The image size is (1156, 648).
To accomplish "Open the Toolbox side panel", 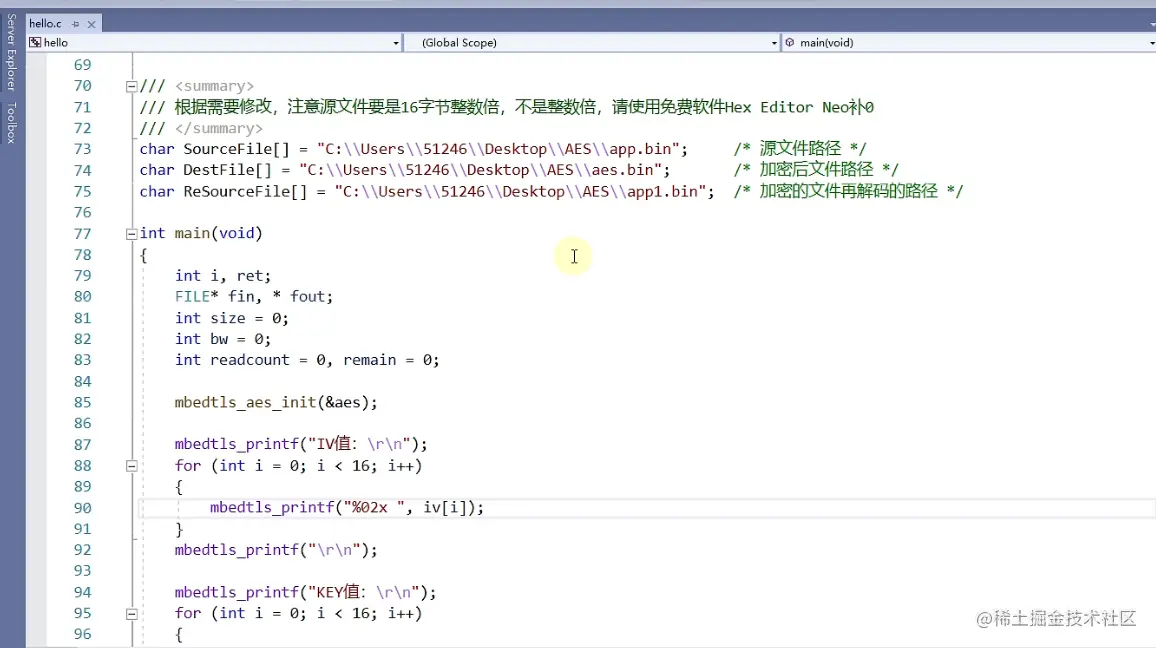I will pos(11,122).
